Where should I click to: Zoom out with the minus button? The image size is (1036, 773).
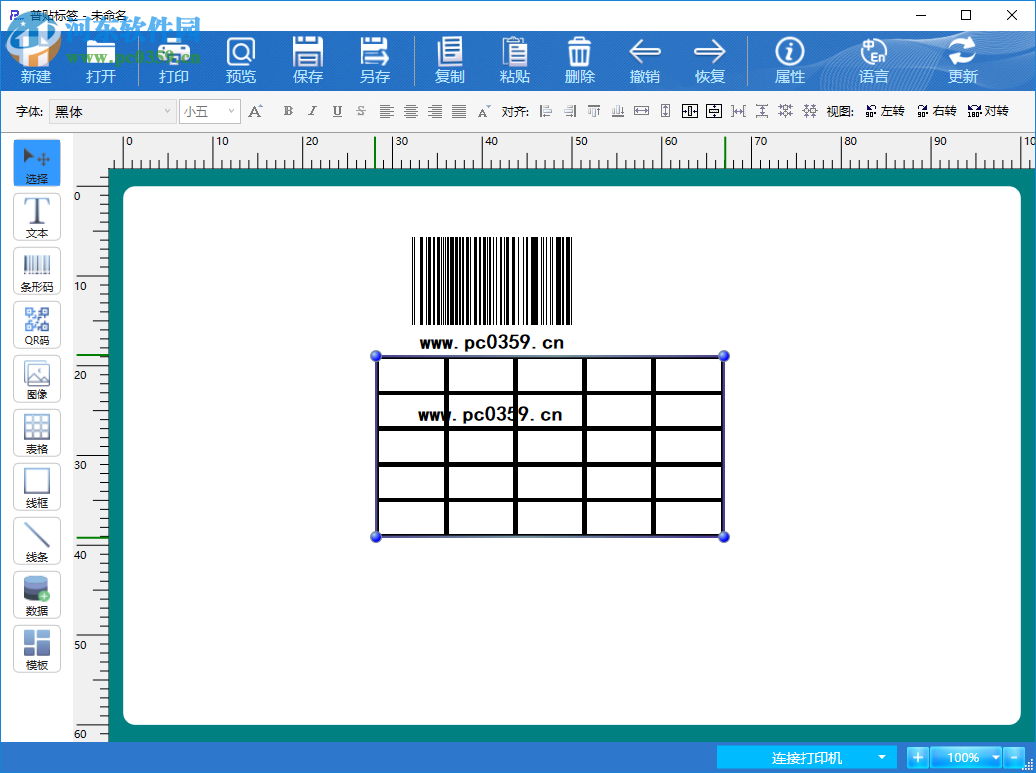pyautogui.click(x=1014, y=757)
